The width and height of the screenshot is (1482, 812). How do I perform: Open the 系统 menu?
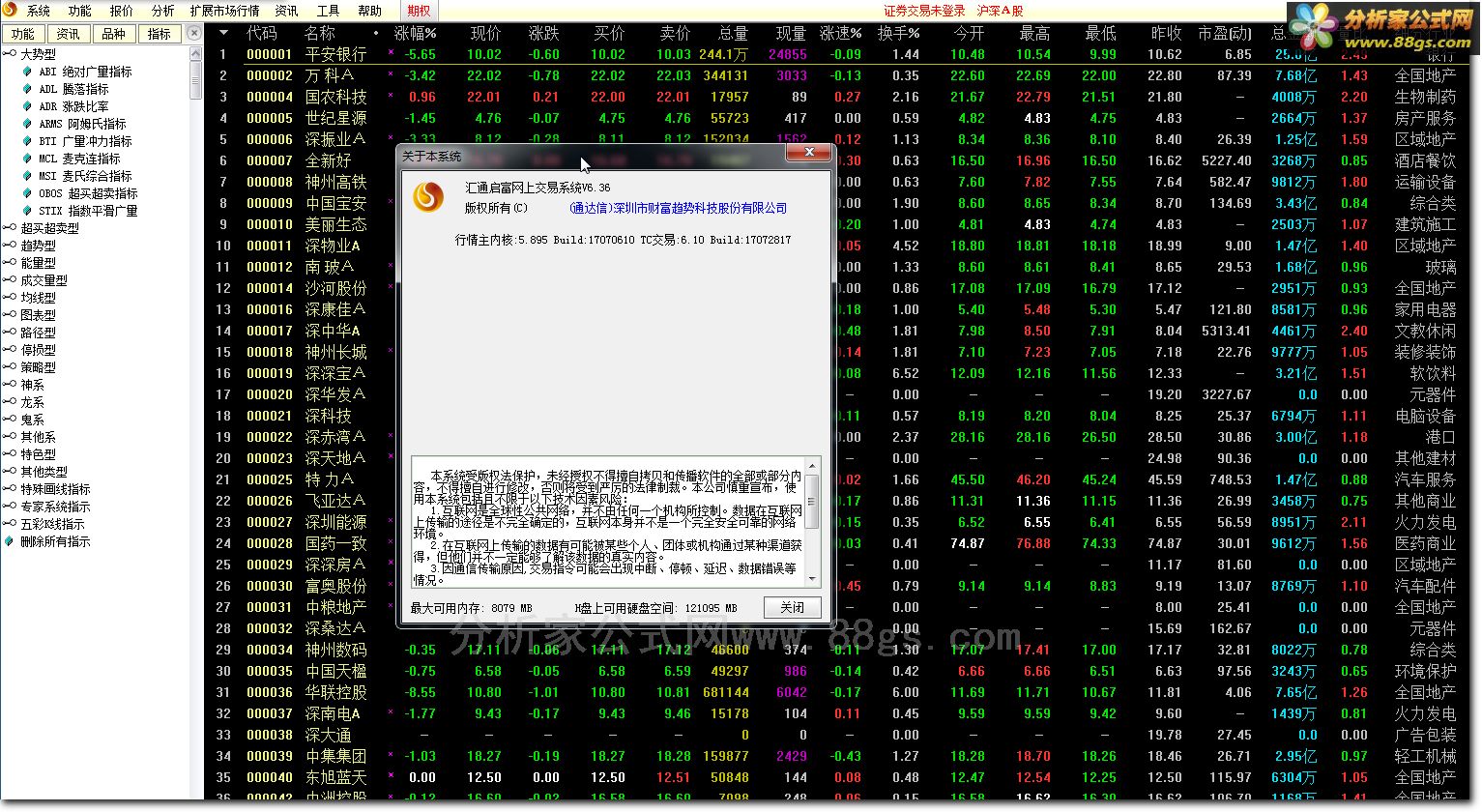click(x=39, y=11)
